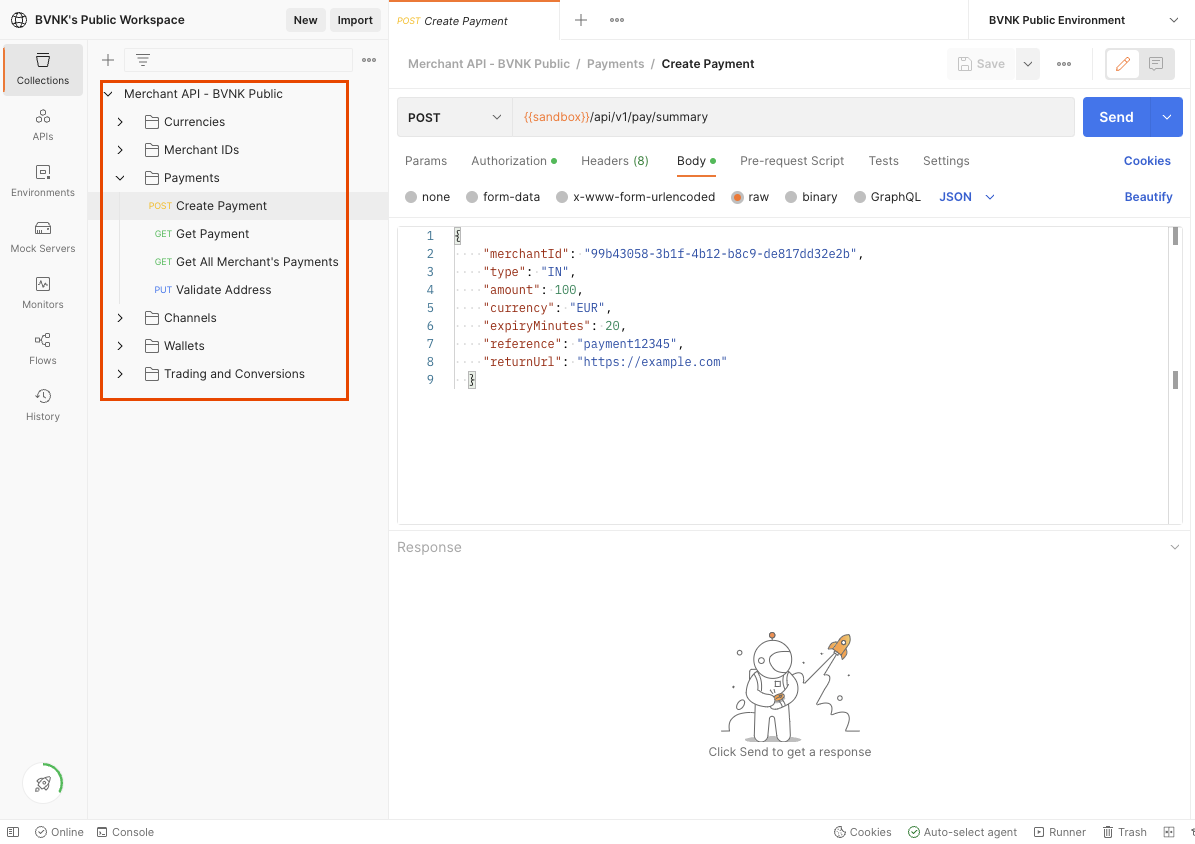The image size is (1195, 844).
Task: Click the Beautify link
Action: [1149, 197]
